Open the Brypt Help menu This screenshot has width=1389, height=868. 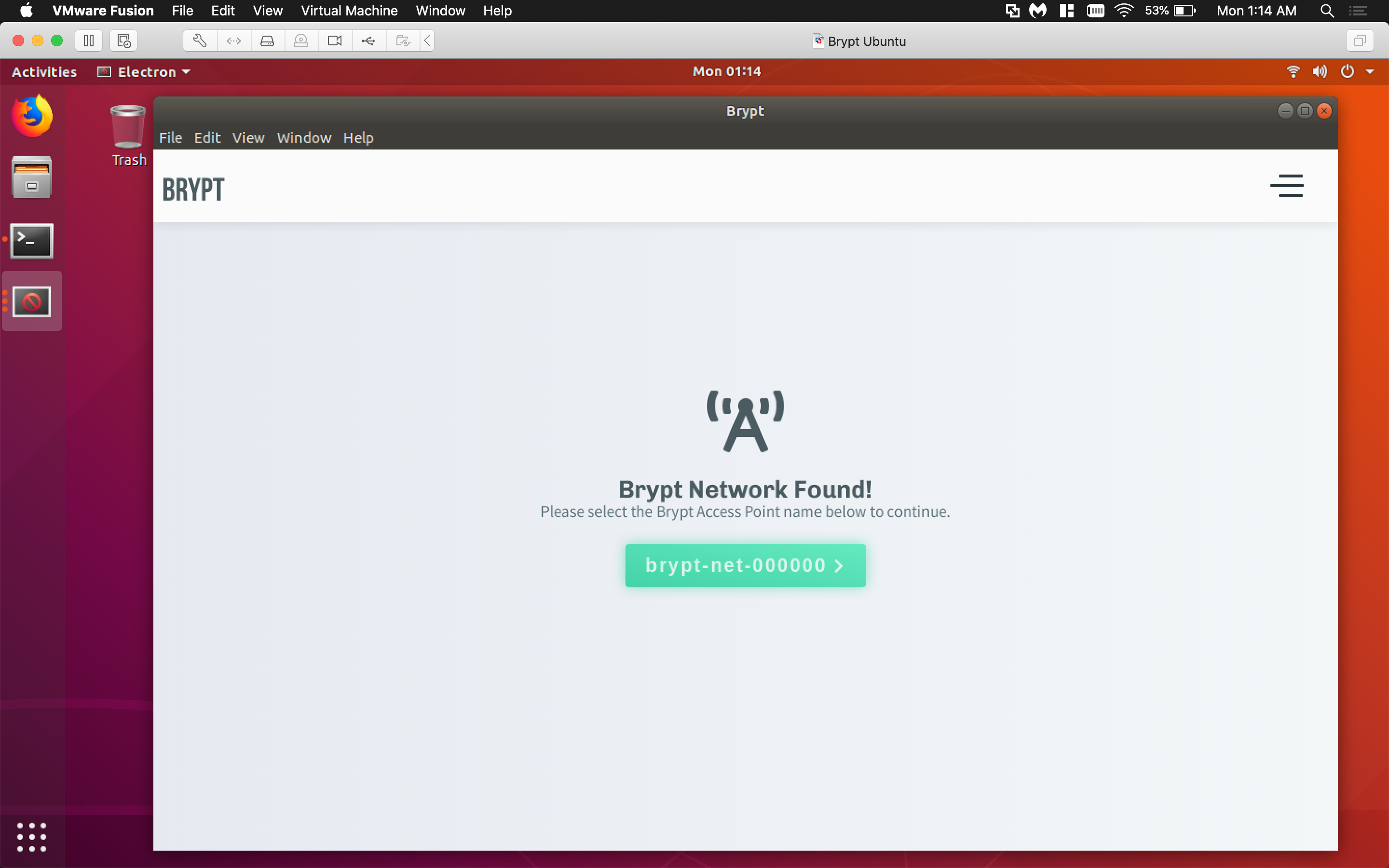[x=358, y=137]
